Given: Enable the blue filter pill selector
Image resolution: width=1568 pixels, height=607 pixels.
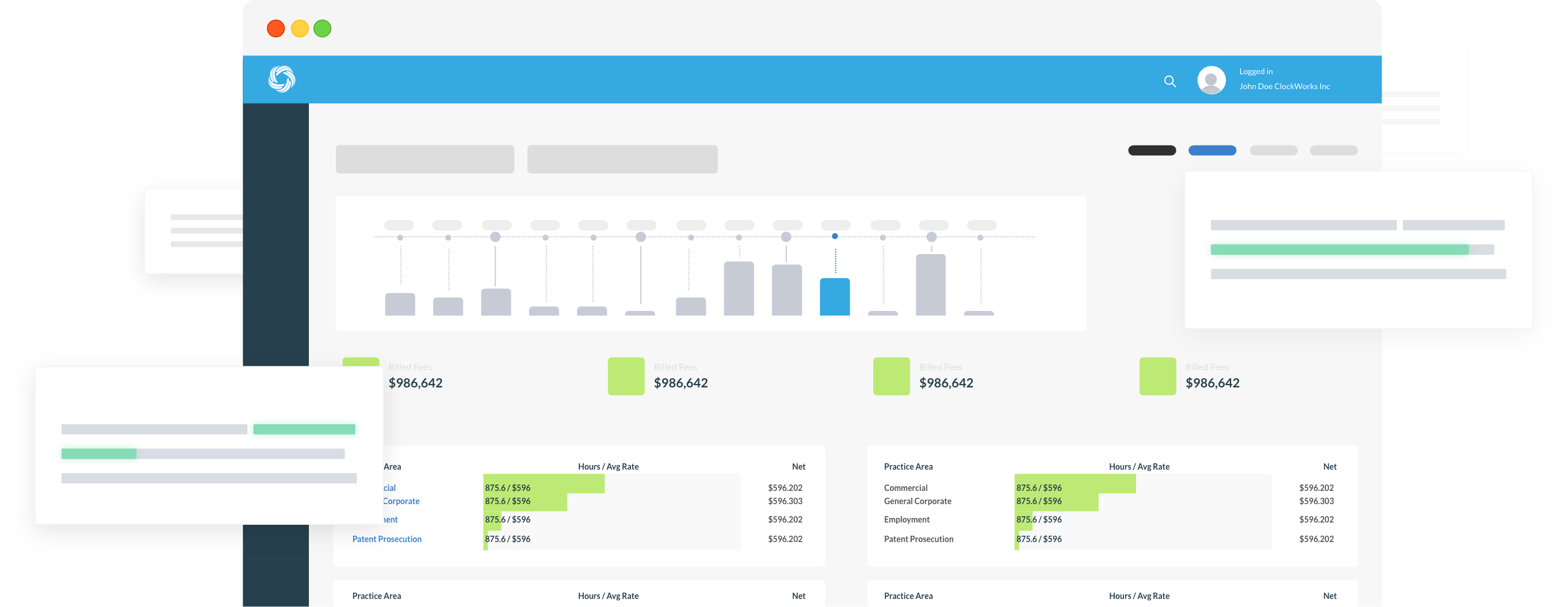Looking at the screenshot, I should pyautogui.click(x=1213, y=150).
